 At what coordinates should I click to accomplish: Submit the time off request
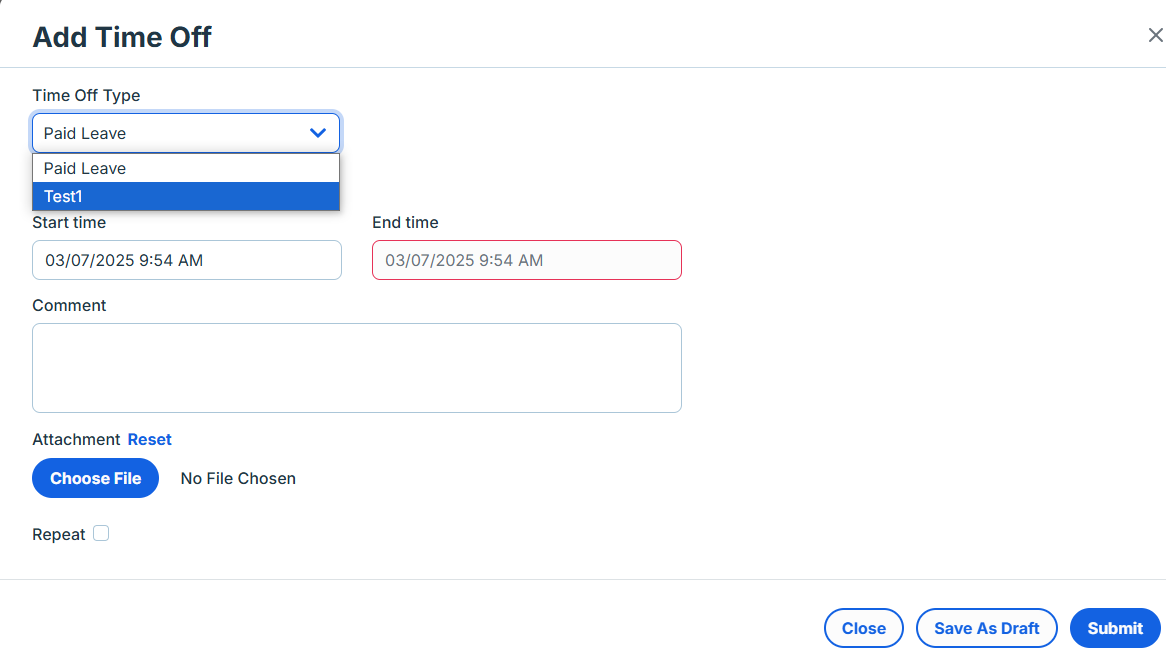point(1115,628)
